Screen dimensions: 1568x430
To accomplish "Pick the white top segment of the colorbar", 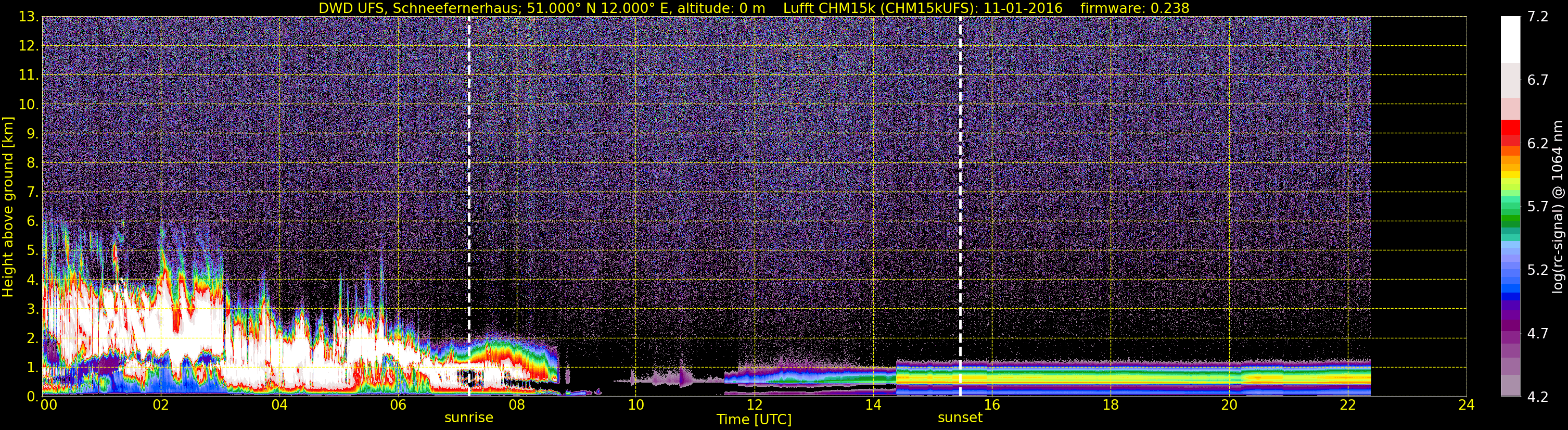I will pos(1510,40).
